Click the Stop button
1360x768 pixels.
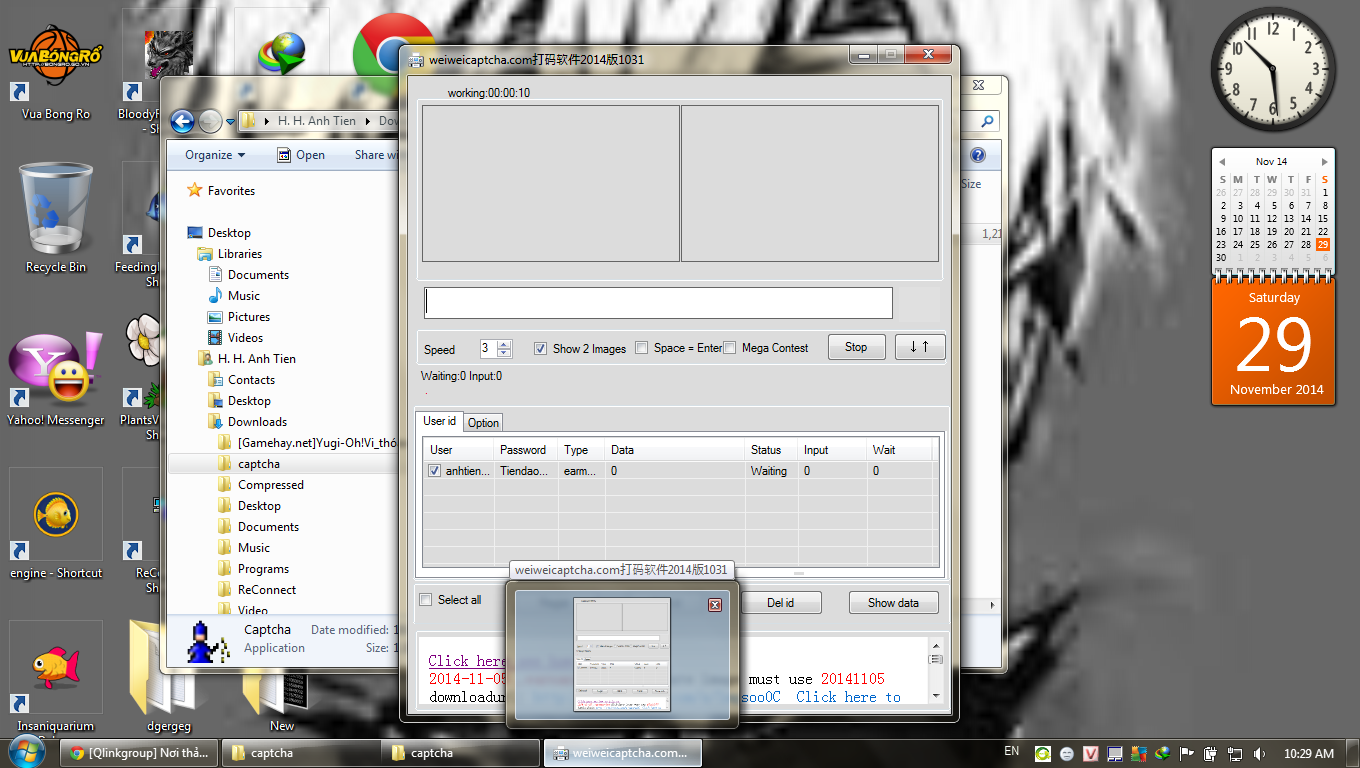[856, 347]
